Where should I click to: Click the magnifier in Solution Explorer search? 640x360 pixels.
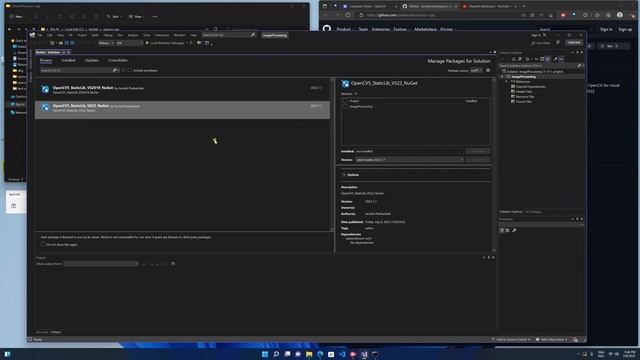click(x=579, y=66)
